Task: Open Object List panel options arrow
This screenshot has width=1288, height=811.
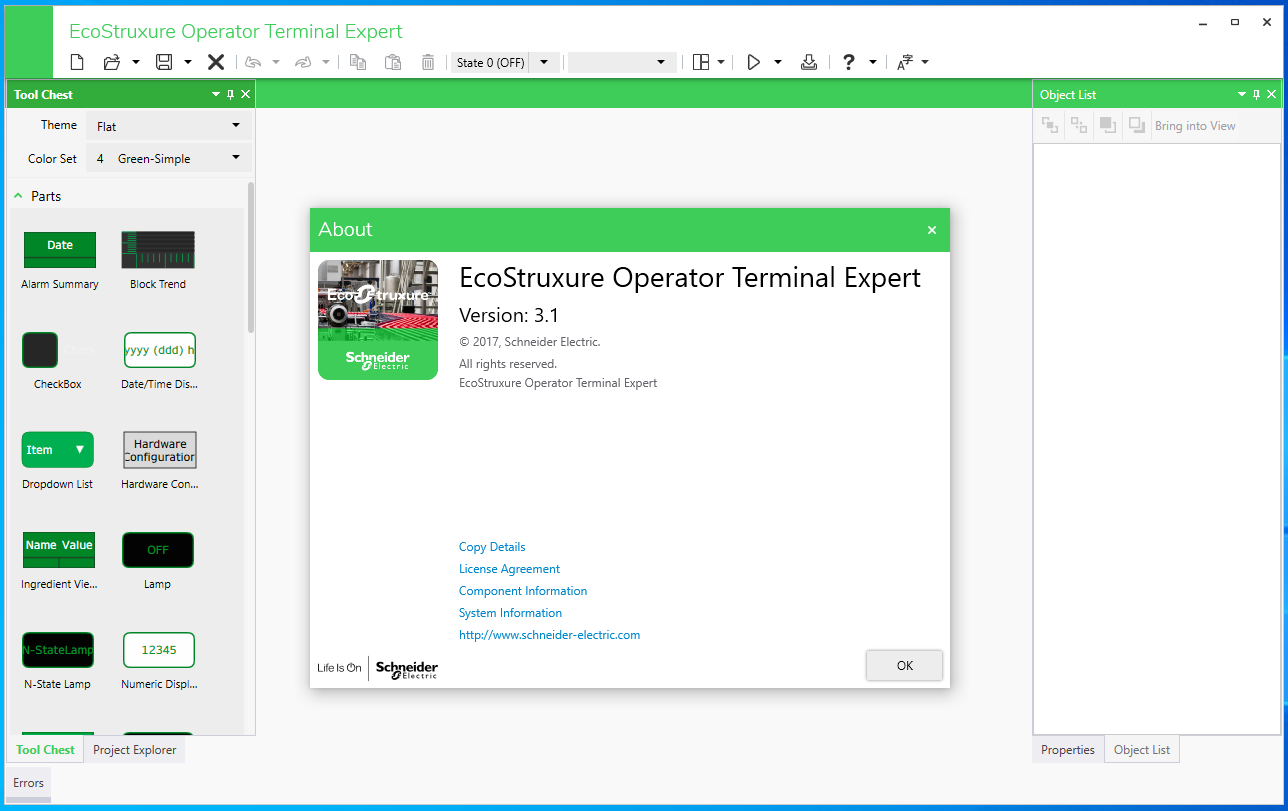Action: coord(1242,94)
